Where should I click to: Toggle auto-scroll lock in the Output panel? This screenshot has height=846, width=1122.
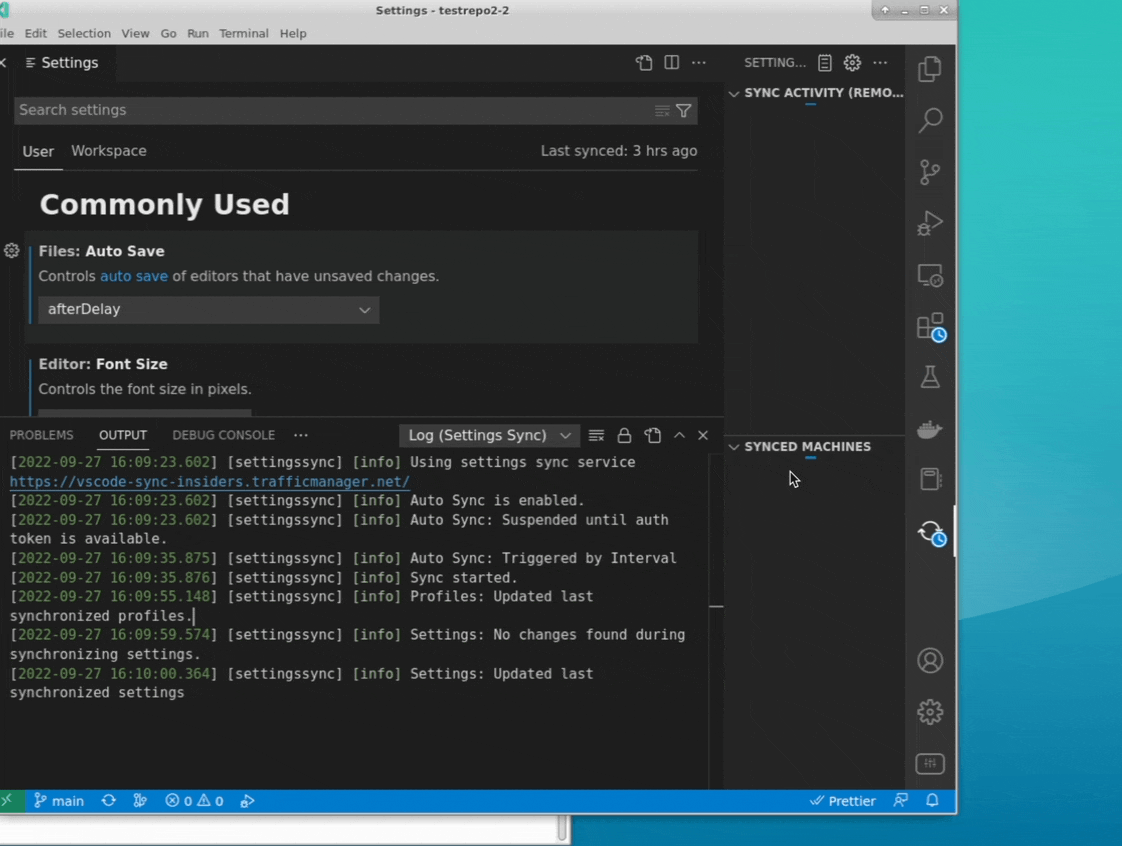[x=624, y=435]
